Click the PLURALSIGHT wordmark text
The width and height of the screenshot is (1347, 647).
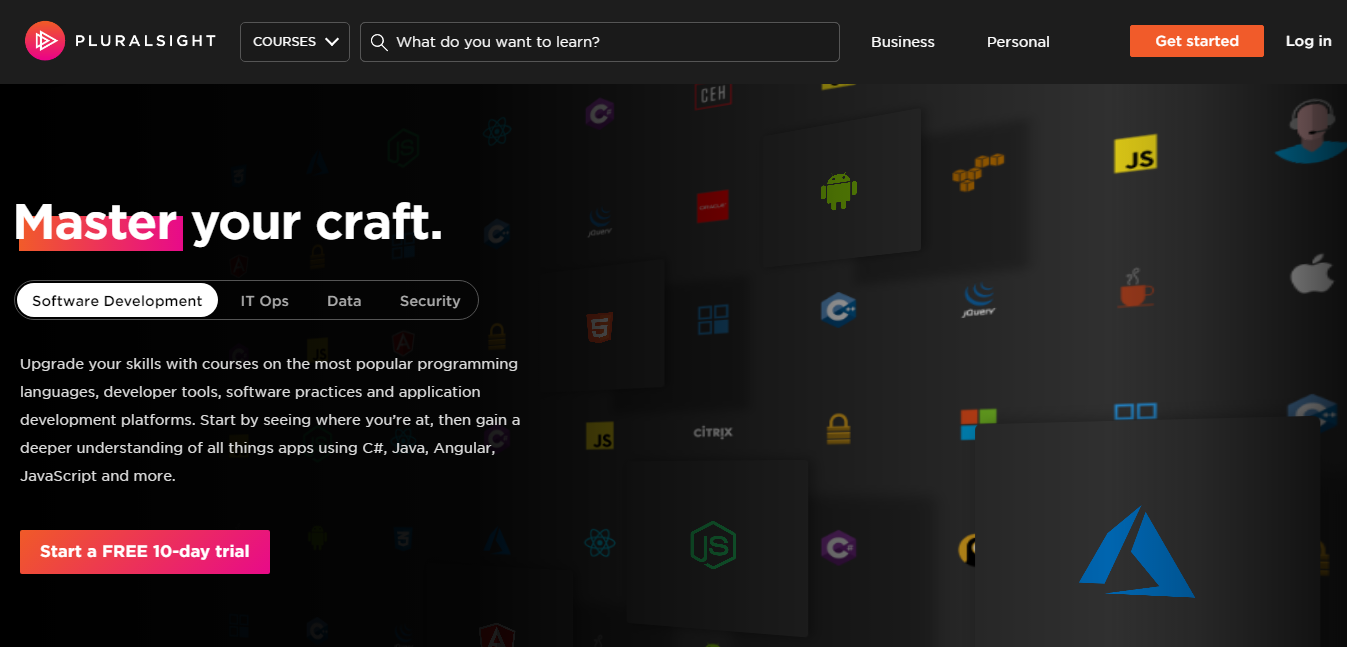pos(145,41)
